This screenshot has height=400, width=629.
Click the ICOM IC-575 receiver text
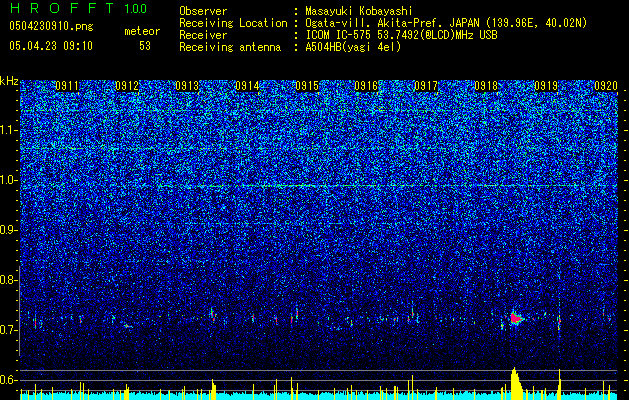pyautogui.click(x=401, y=35)
